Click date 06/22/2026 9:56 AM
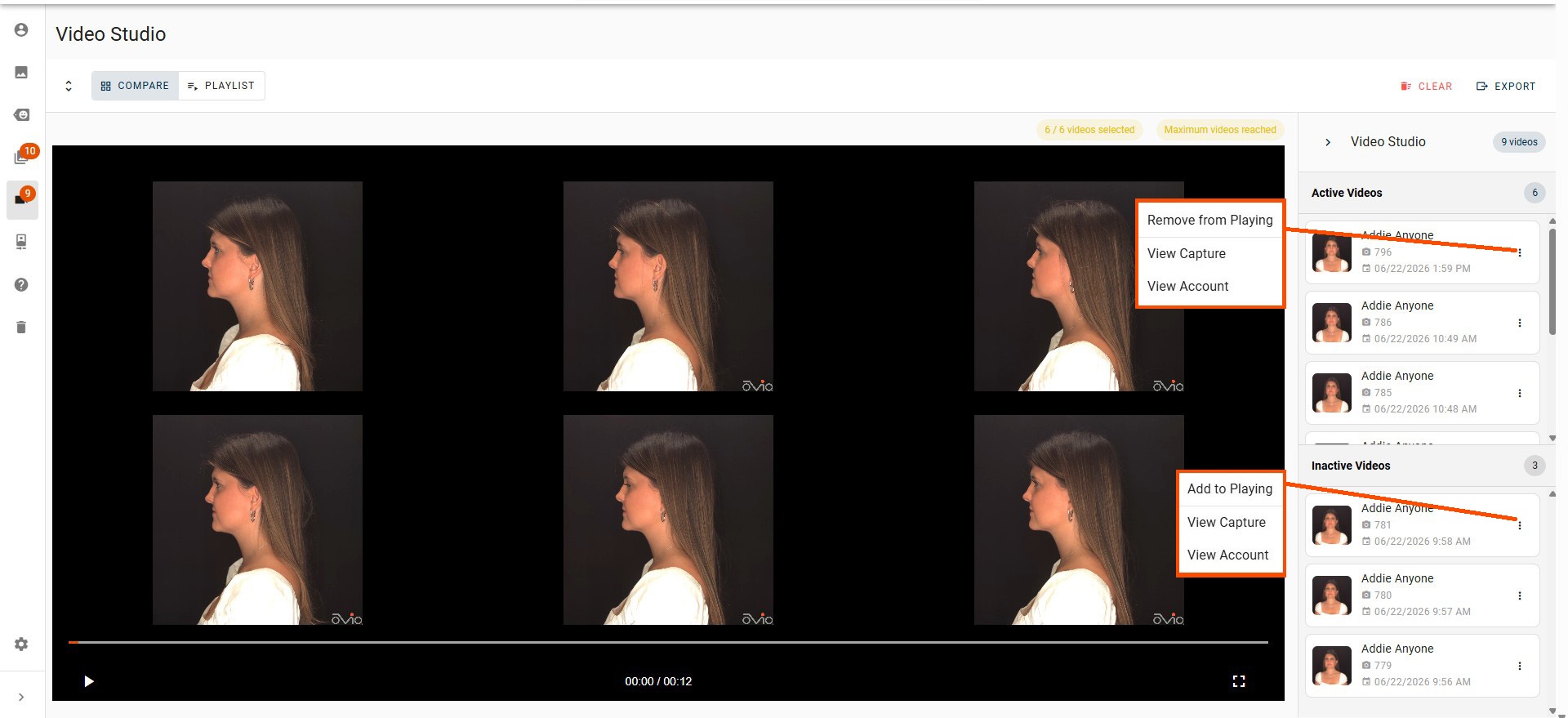This screenshot has width=1568, height=718. point(1422,682)
